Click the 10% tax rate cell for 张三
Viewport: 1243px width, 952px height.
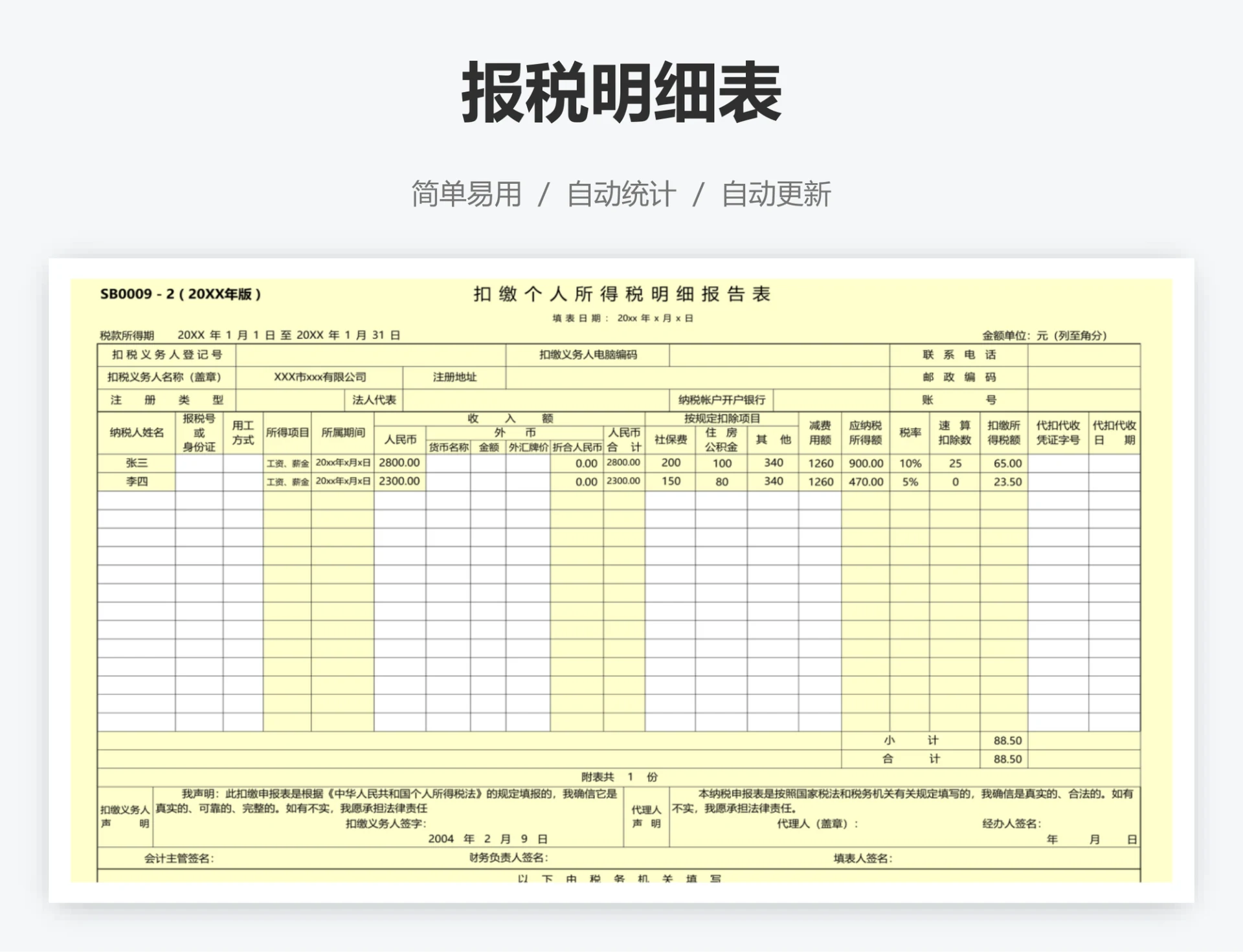[911, 463]
